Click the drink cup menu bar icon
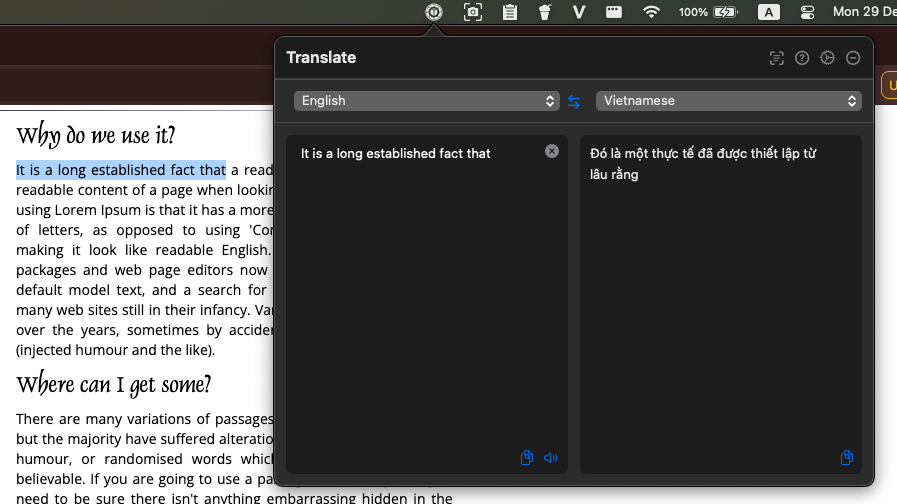The height and width of the screenshot is (504, 897). (544, 12)
